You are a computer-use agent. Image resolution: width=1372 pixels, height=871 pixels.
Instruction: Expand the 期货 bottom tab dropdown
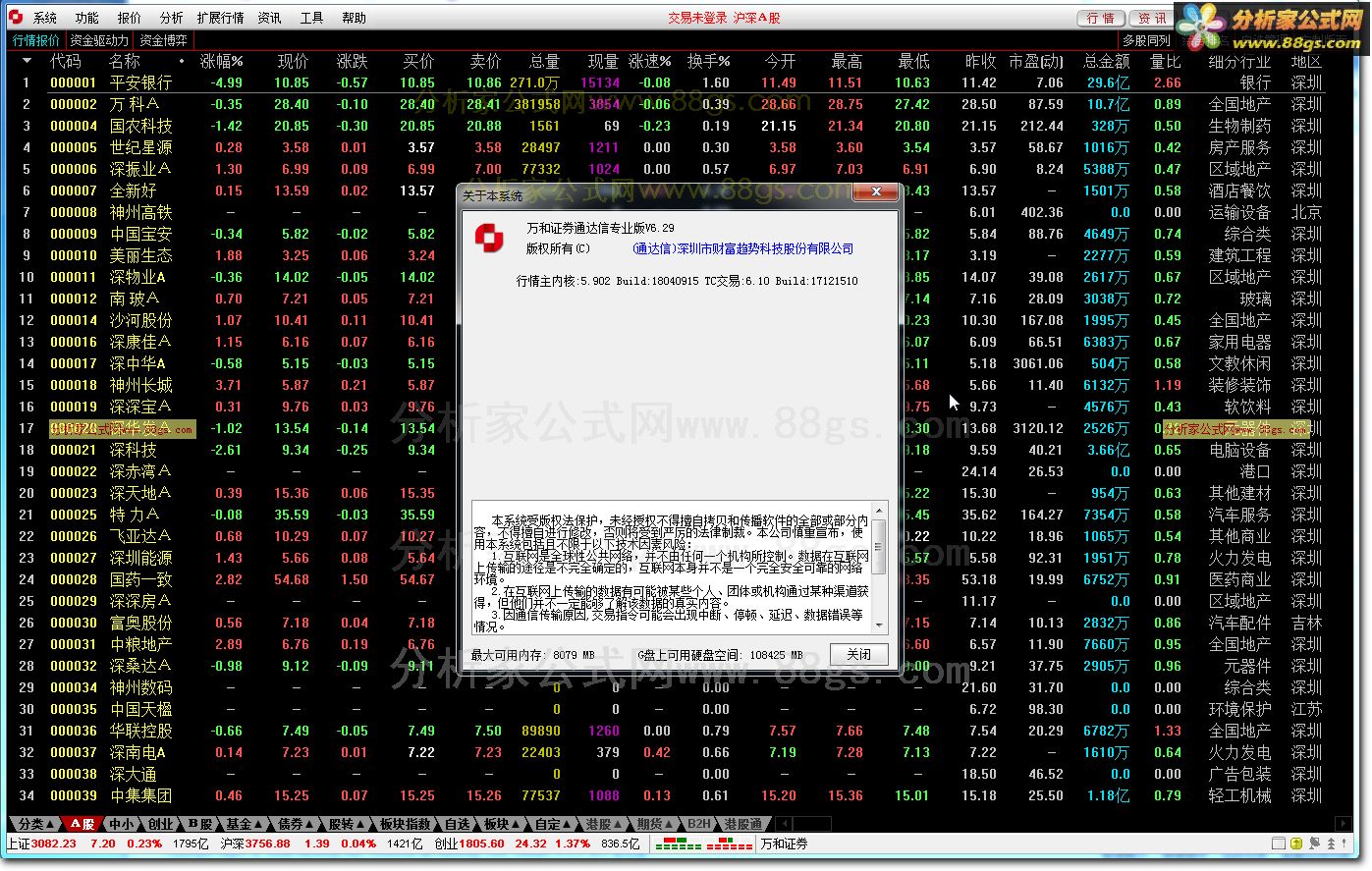coord(654,824)
